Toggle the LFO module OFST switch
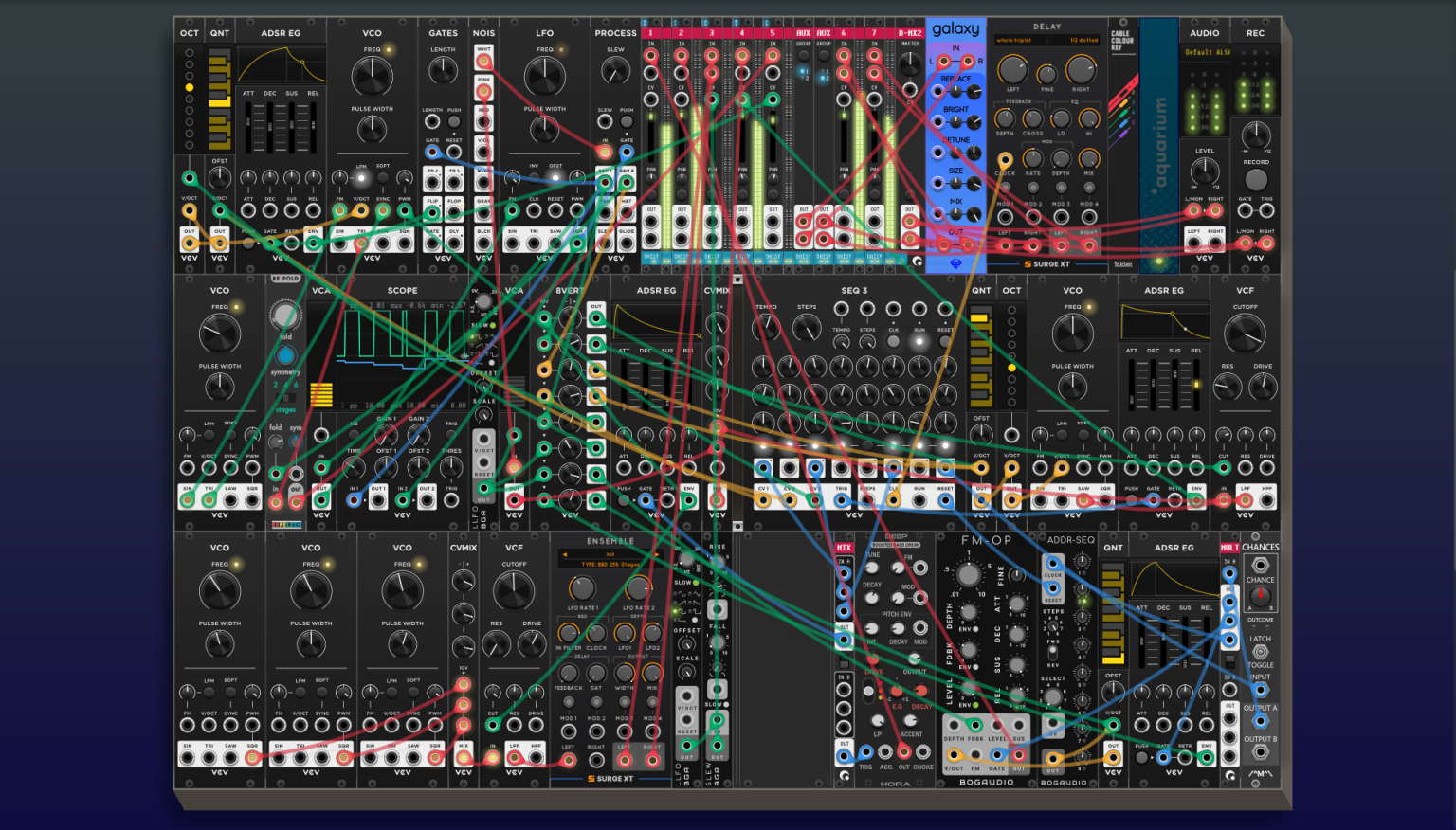Screen dimensions: 1456x830 click(x=555, y=177)
